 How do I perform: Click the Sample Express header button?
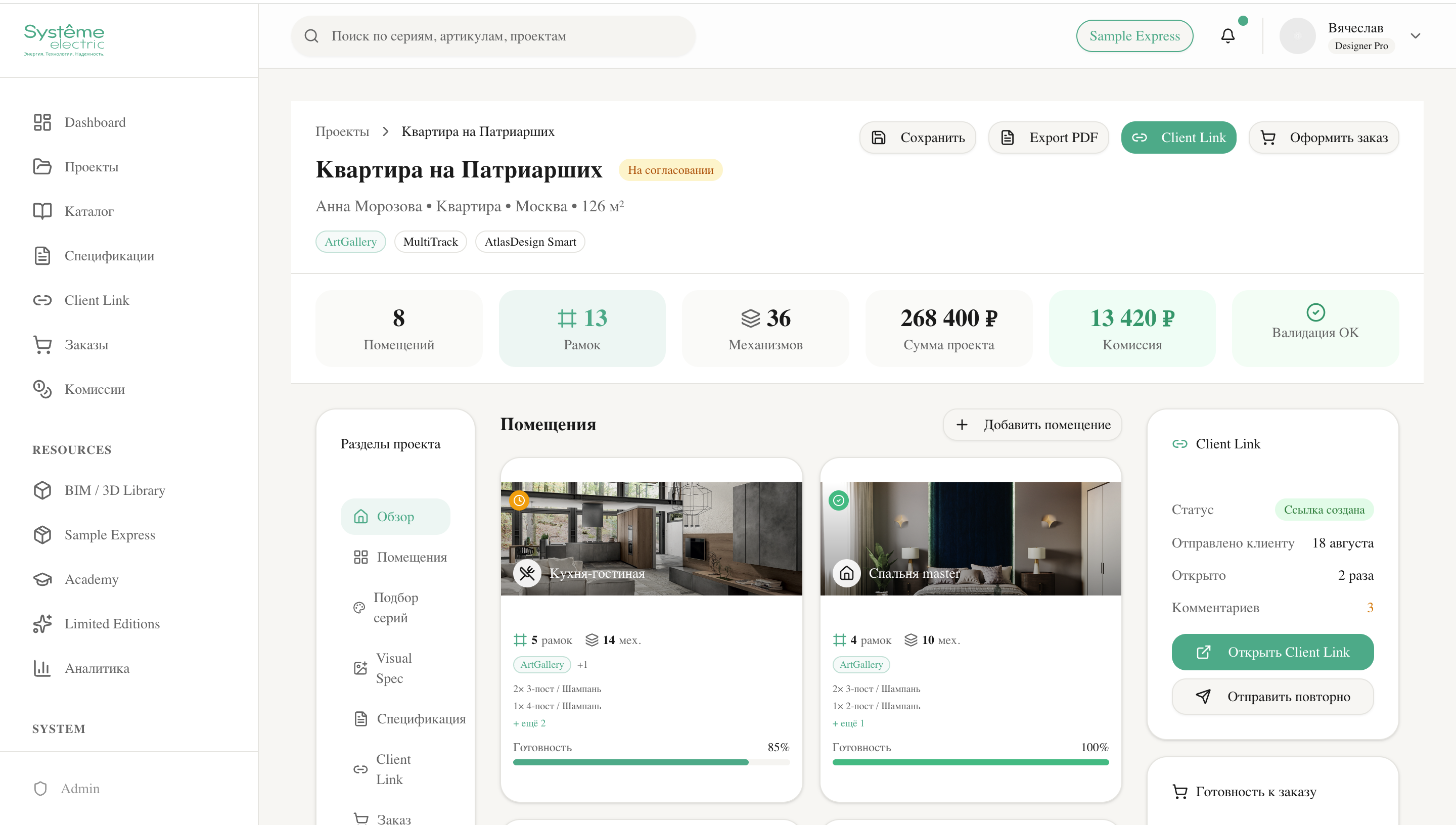(x=1134, y=36)
